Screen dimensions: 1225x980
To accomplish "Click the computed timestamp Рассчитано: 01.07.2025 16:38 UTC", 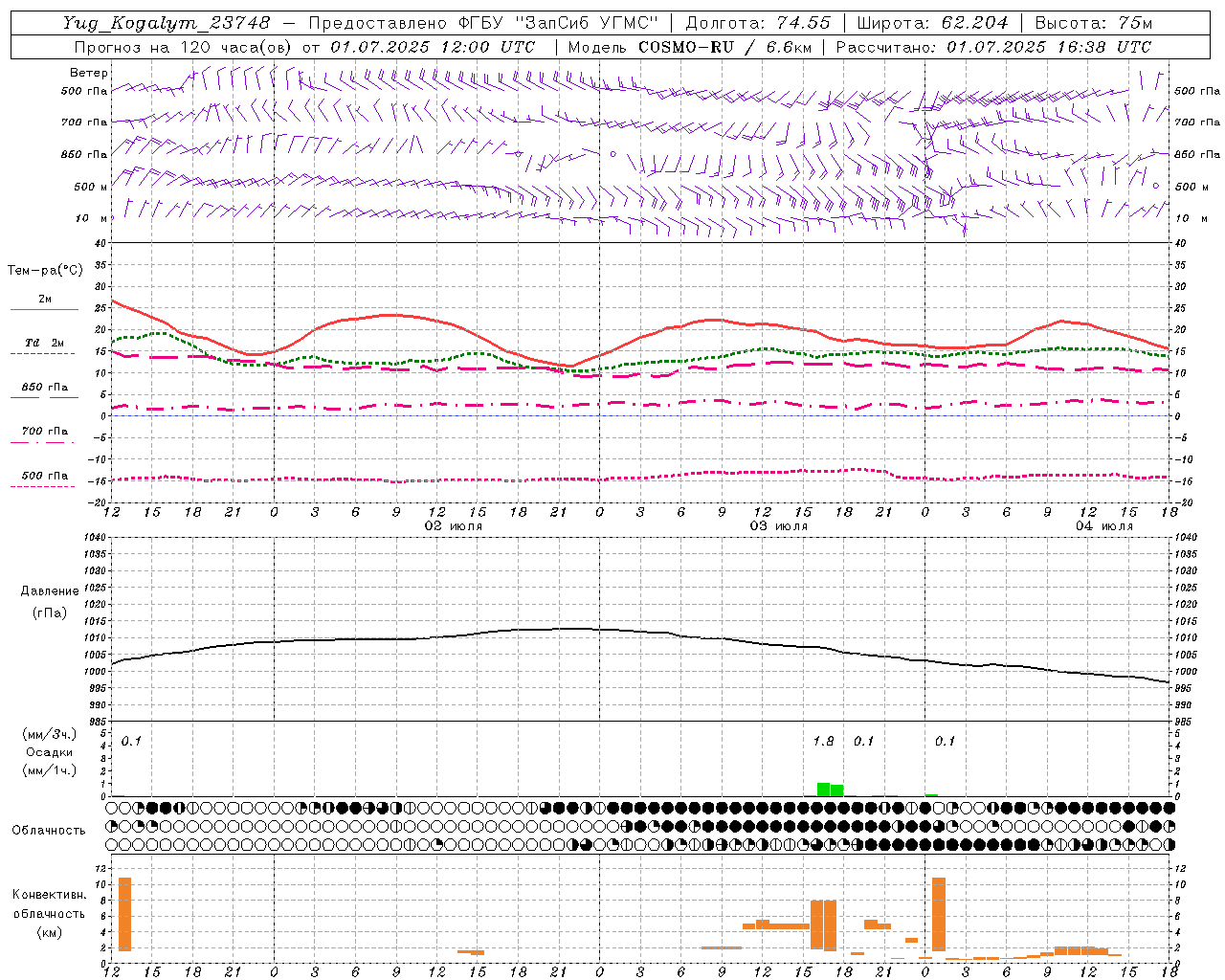I will (x=993, y=47).
